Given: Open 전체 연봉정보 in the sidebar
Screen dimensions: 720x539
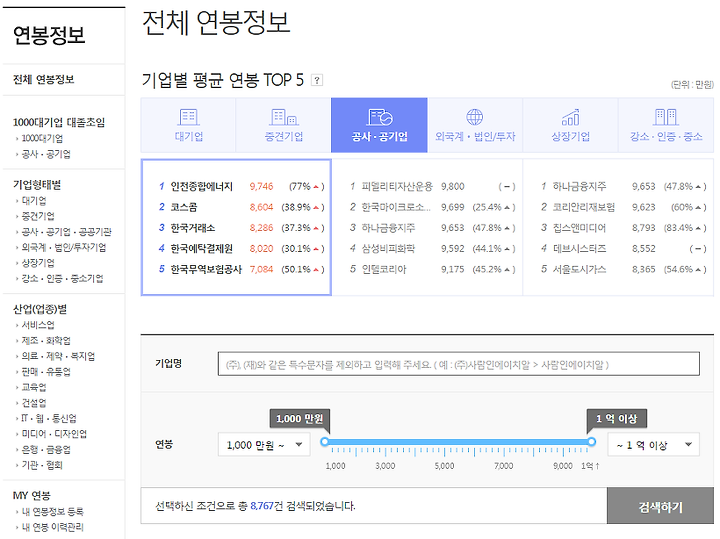Looking at the screenshot, I should tap(44, 79).
